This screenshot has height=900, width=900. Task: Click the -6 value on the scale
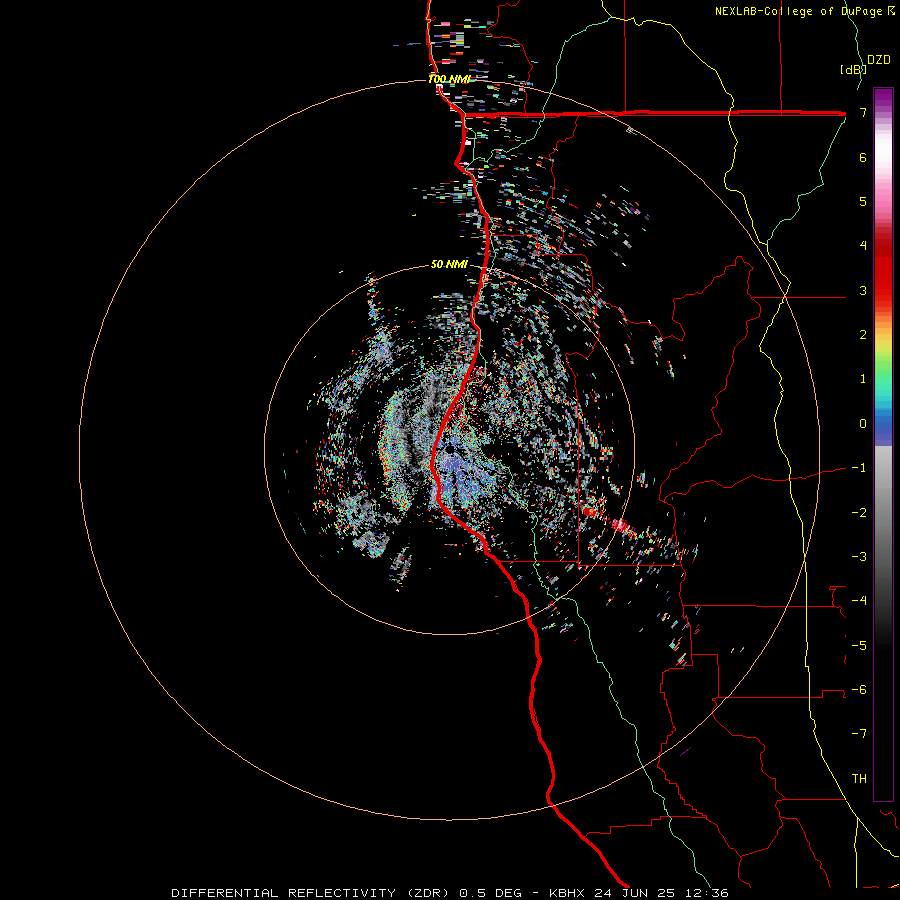coord(859,690)
